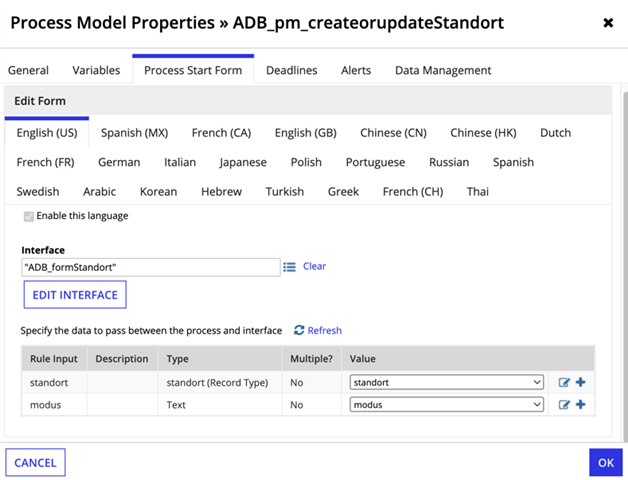Click the Clear link

click(314, 266)
